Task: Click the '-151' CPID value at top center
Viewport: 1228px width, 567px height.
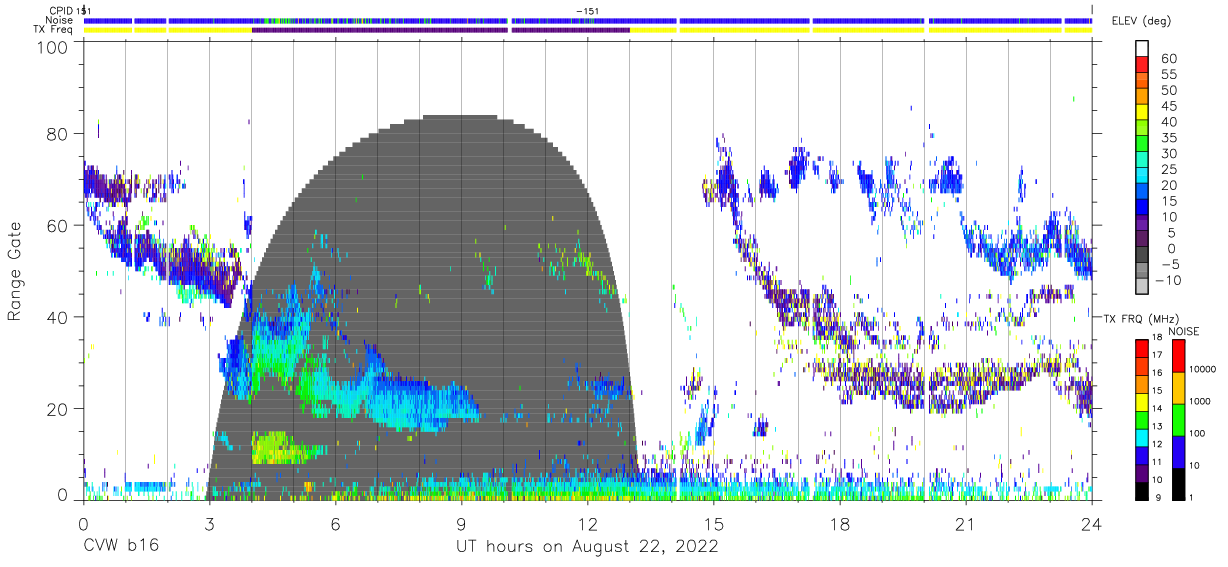Action: pos(589,10)
